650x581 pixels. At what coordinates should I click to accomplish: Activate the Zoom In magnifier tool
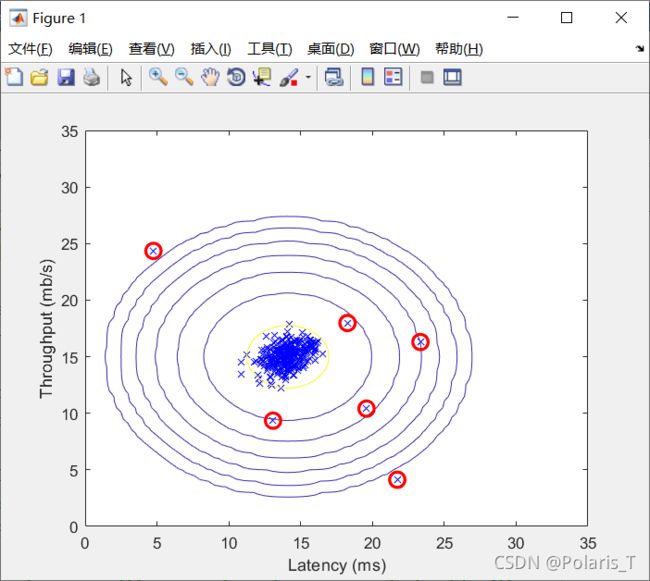click(x=158, y=77)
